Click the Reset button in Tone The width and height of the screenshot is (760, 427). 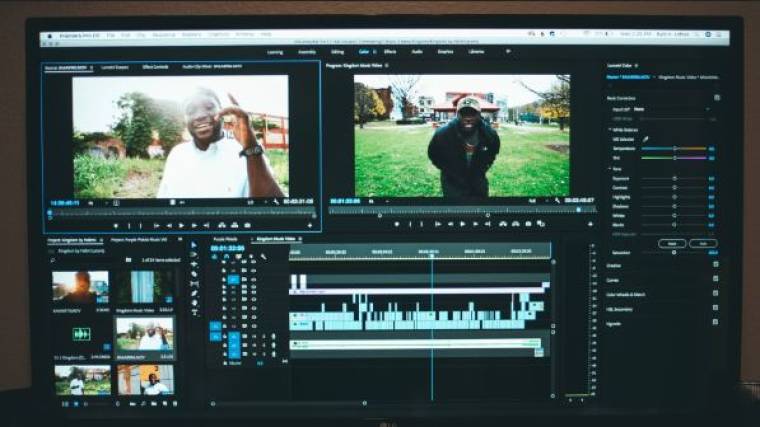click(672, 242)
